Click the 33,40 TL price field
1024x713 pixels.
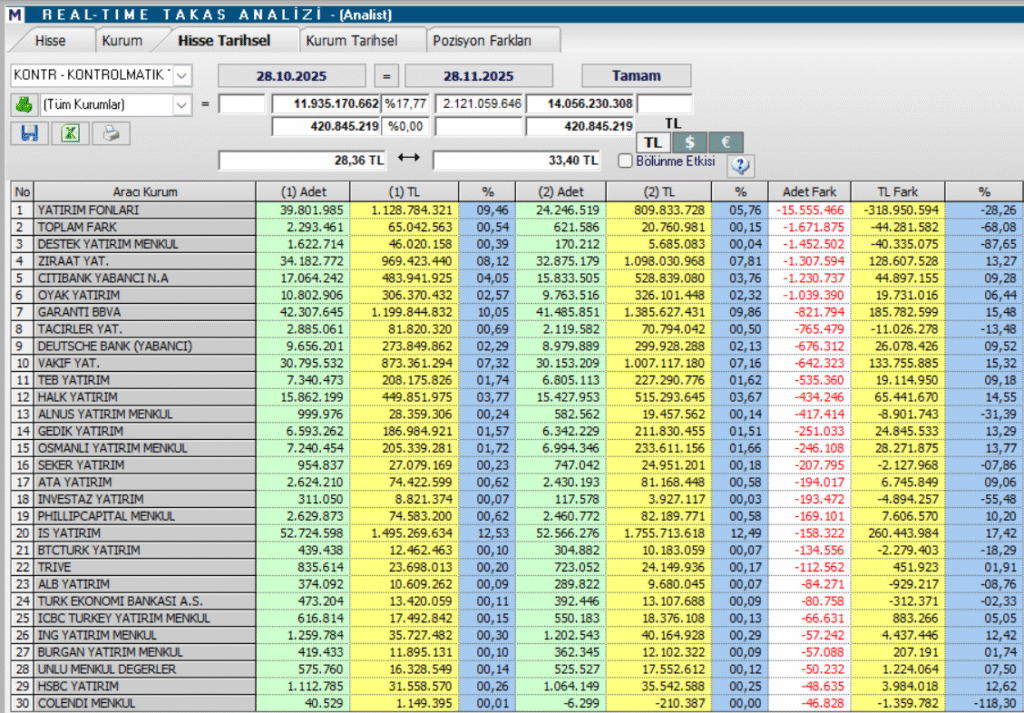pyautogui.click(x=515, y=161)
